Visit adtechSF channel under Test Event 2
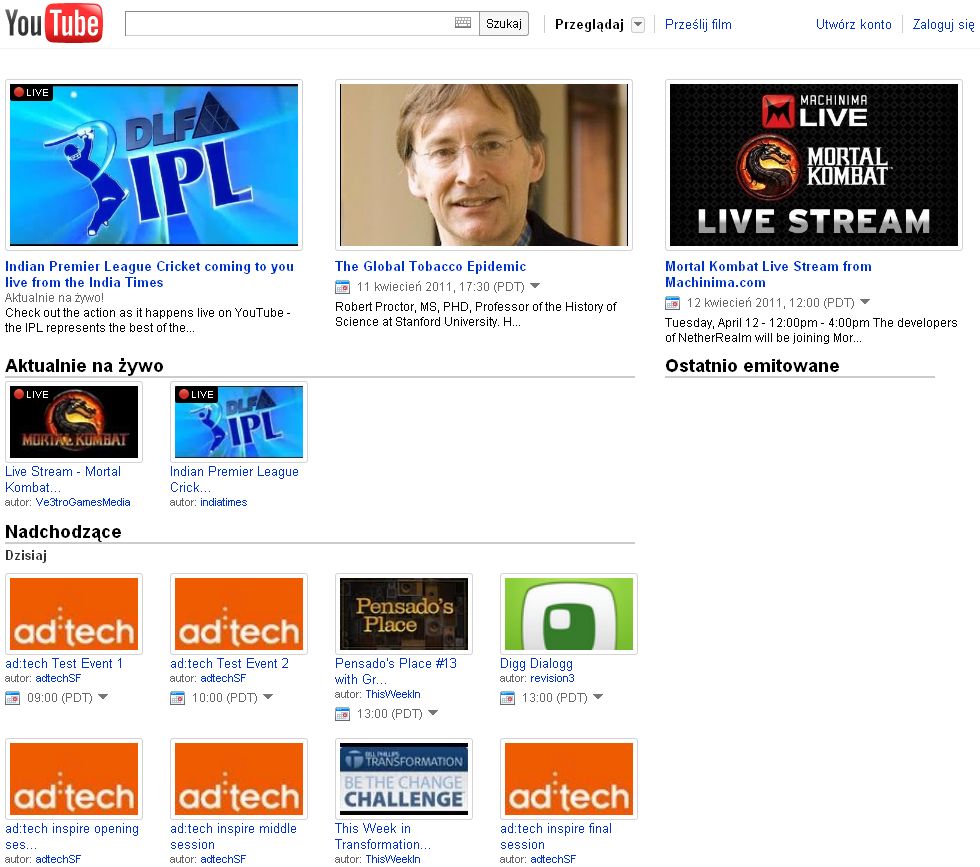This screenshot has width=980, height=867. (x=223, y=678)
